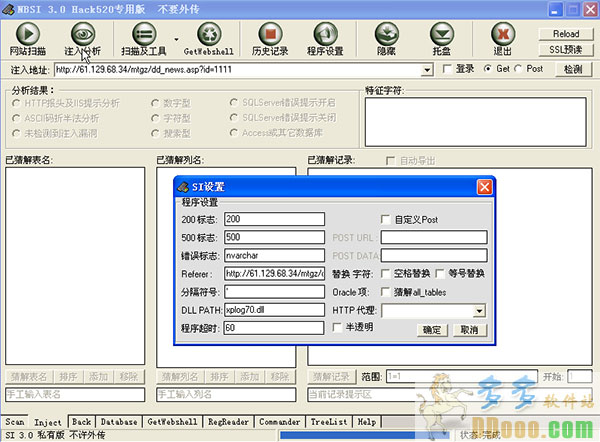The width and height of the screenshot is (600, 442).
Task: Click the 隐藏 hide icon
Action: click(386, 39)
